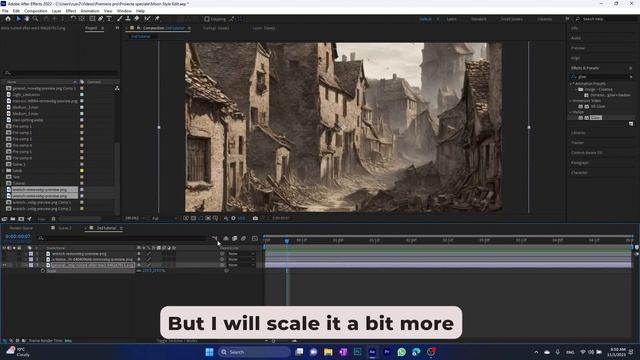Viewport: 640px width, 360px height.
Task: Click the Graph Editor icon in timeline
Action: [x=255, y=238]
